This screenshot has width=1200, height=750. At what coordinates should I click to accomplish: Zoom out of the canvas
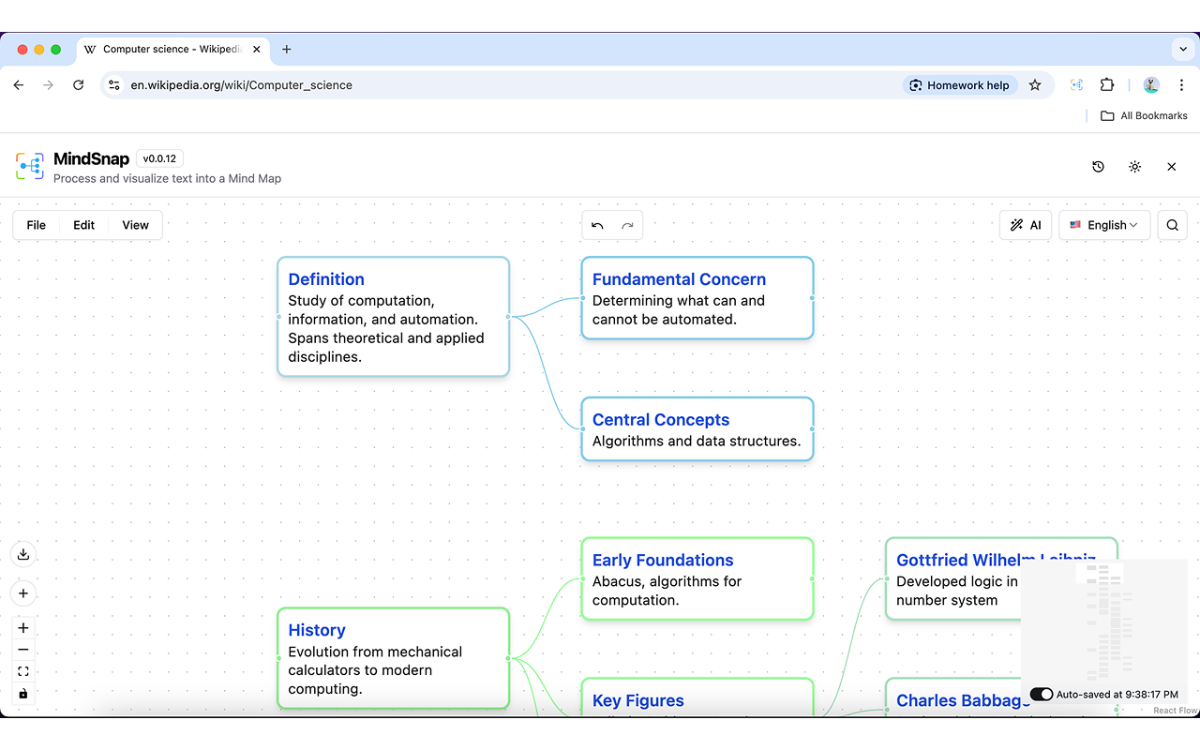click(x=23, y=648)
